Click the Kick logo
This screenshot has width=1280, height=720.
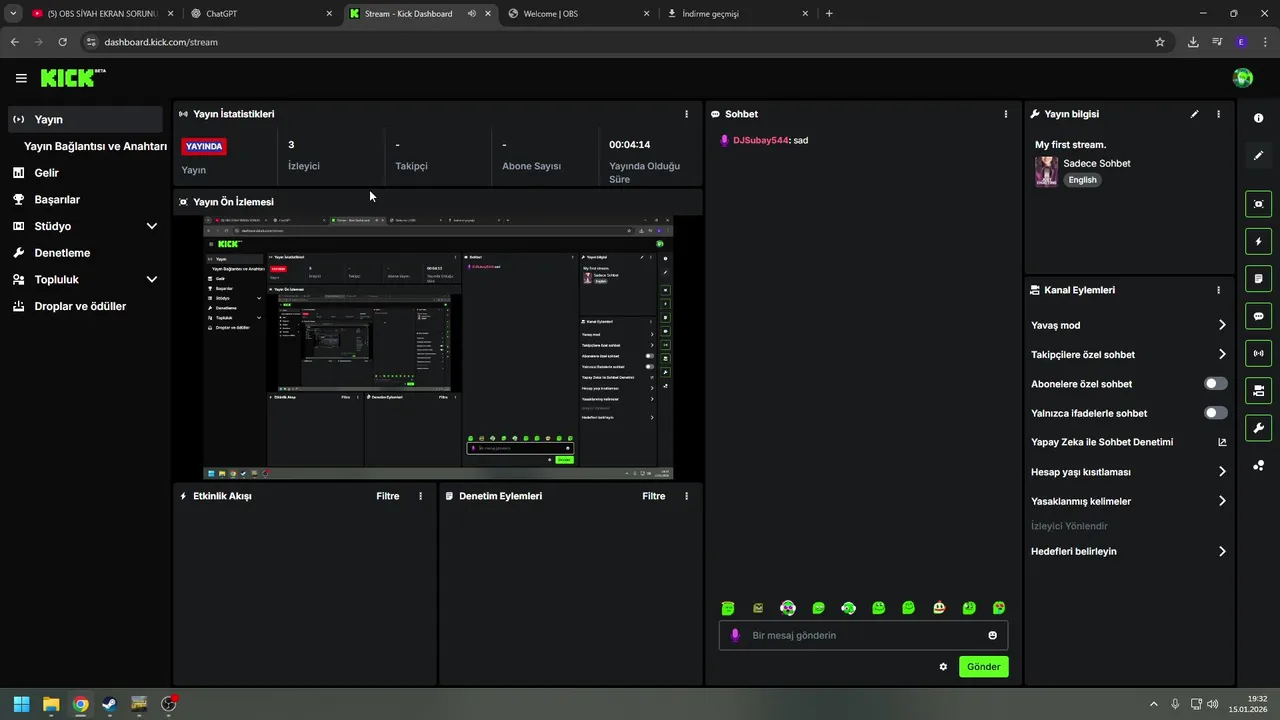click(x=72, y=78)
